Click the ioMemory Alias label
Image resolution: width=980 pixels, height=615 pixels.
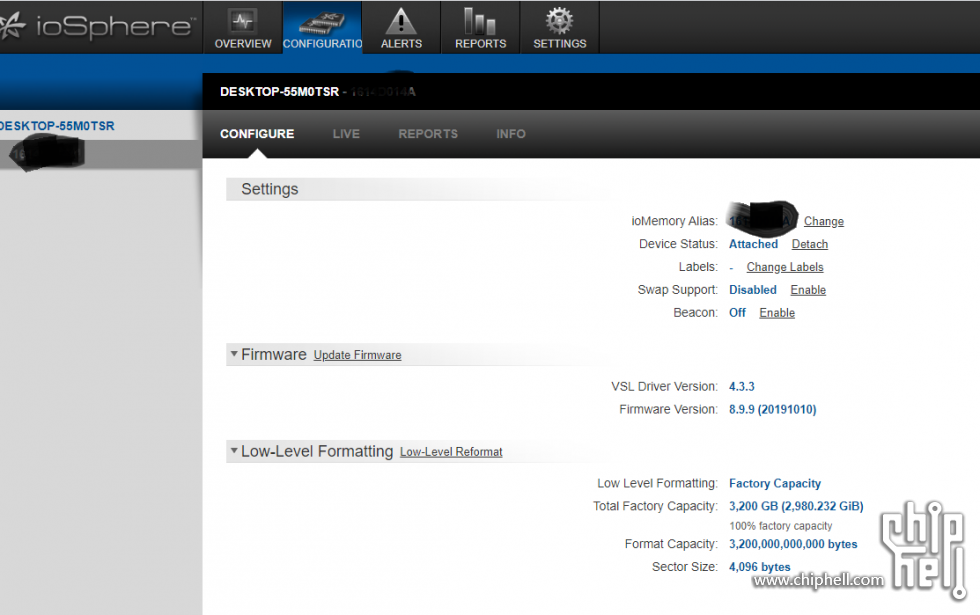(674, 221)
